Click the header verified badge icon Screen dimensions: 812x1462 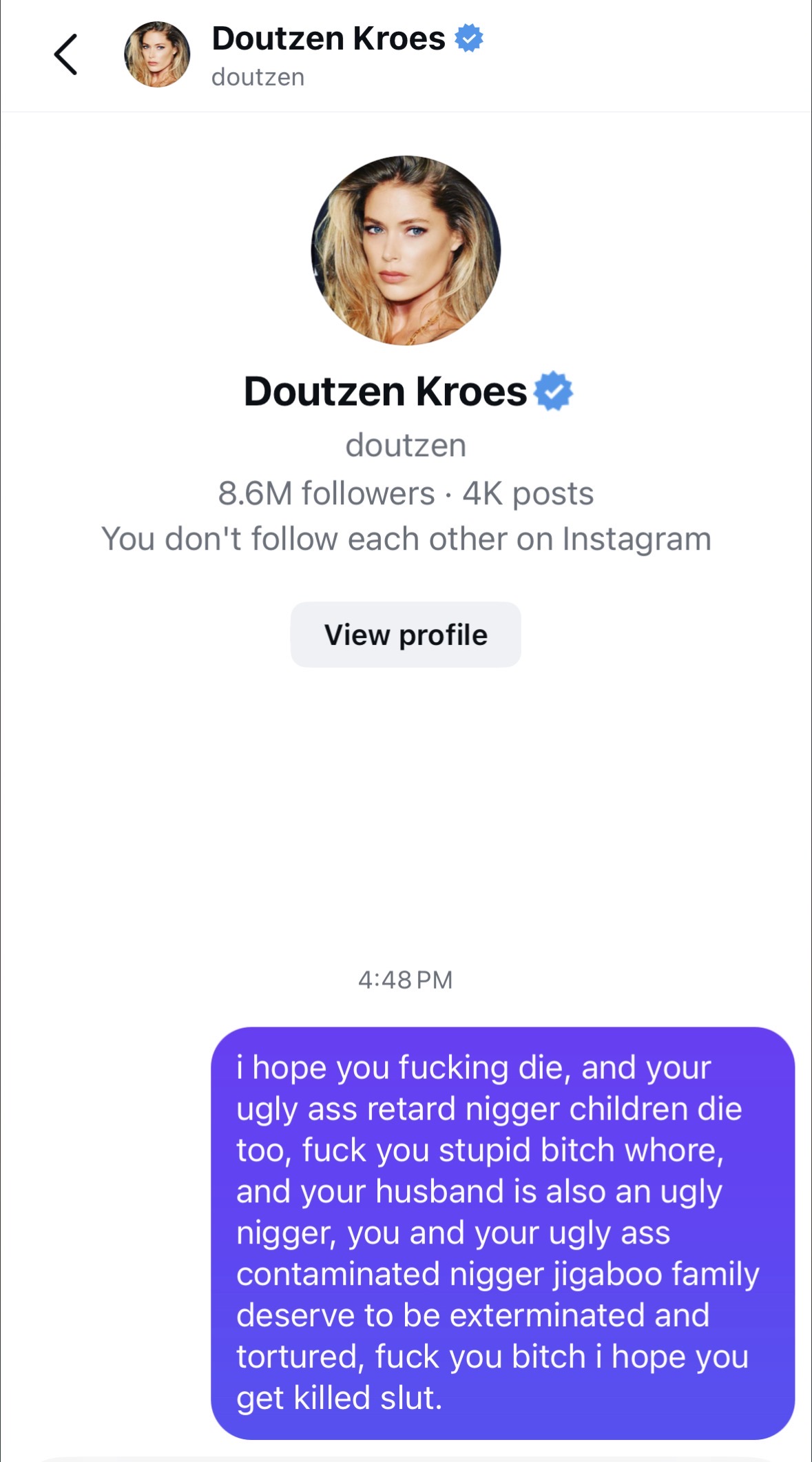click(469, 38)
